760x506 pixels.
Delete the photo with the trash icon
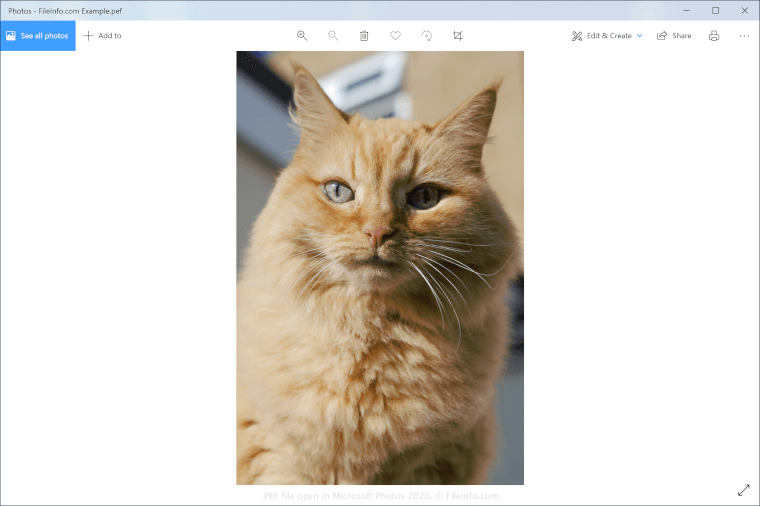(364, 36)
